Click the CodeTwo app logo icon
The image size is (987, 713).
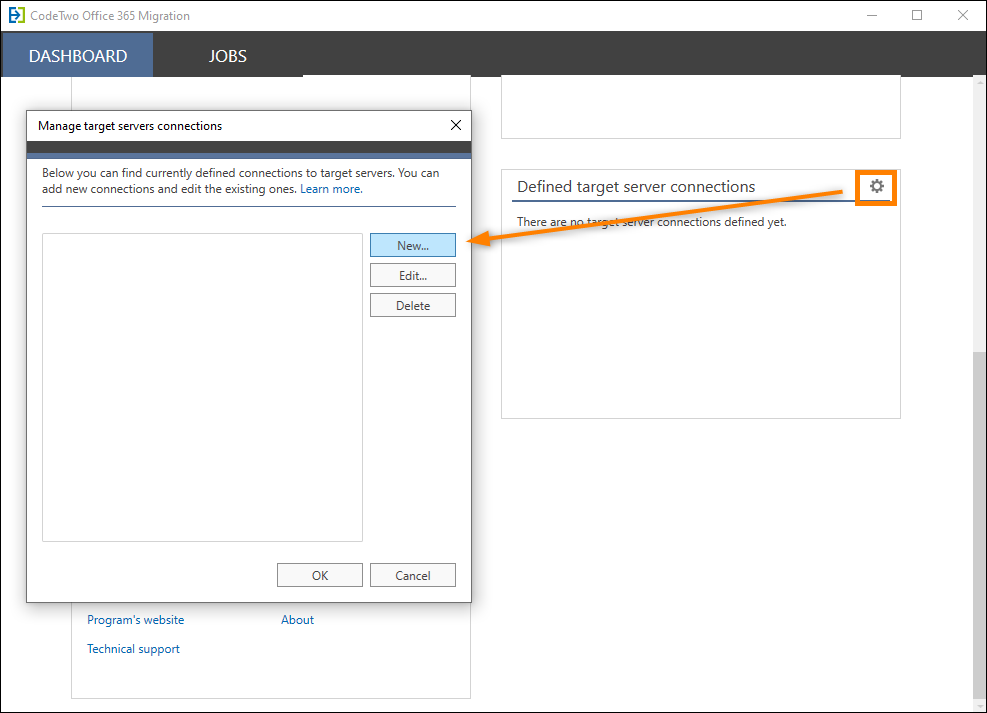click(16, 15)
